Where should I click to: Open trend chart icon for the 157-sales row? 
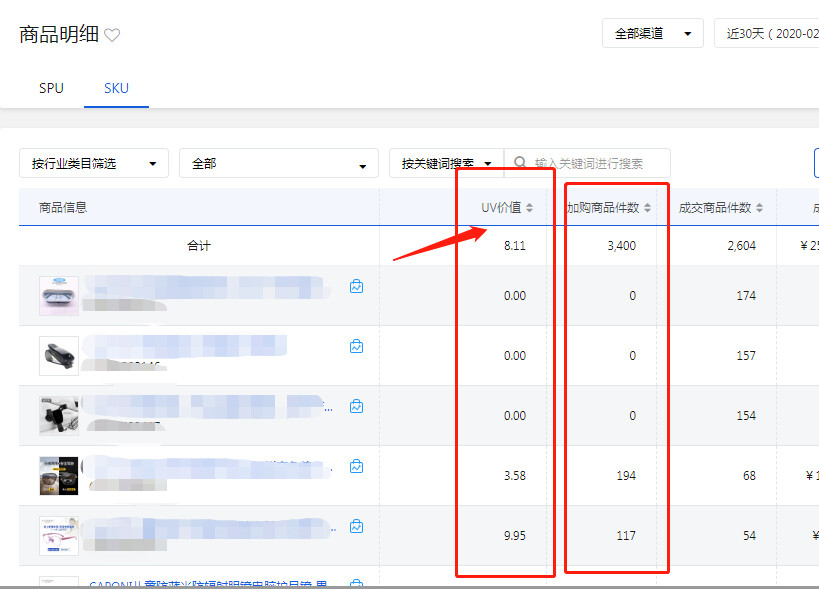coord(357,347)
